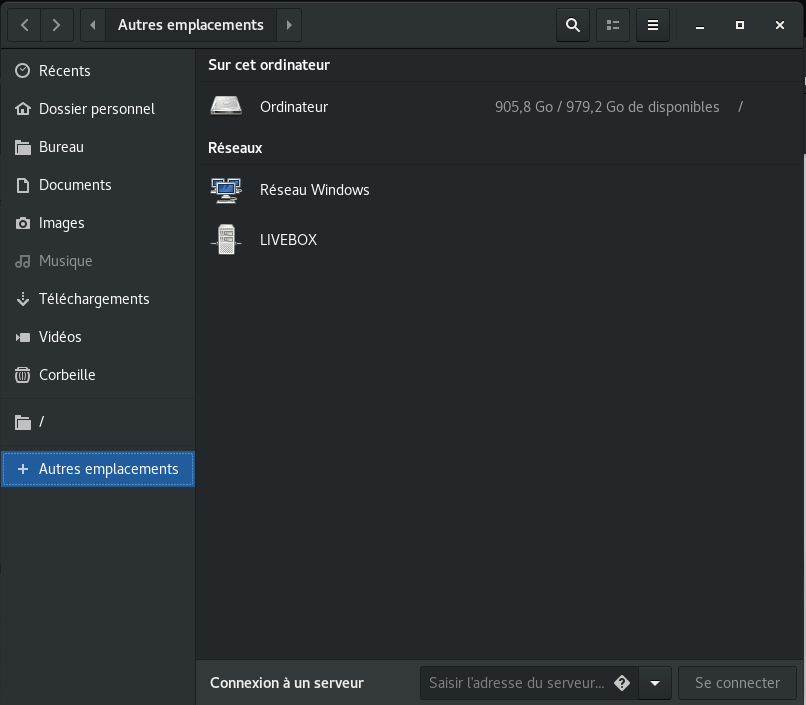Viewport: 806px width, 705px height.
Task: Toggle list view display mode
Action: click(x=613, y=25)
